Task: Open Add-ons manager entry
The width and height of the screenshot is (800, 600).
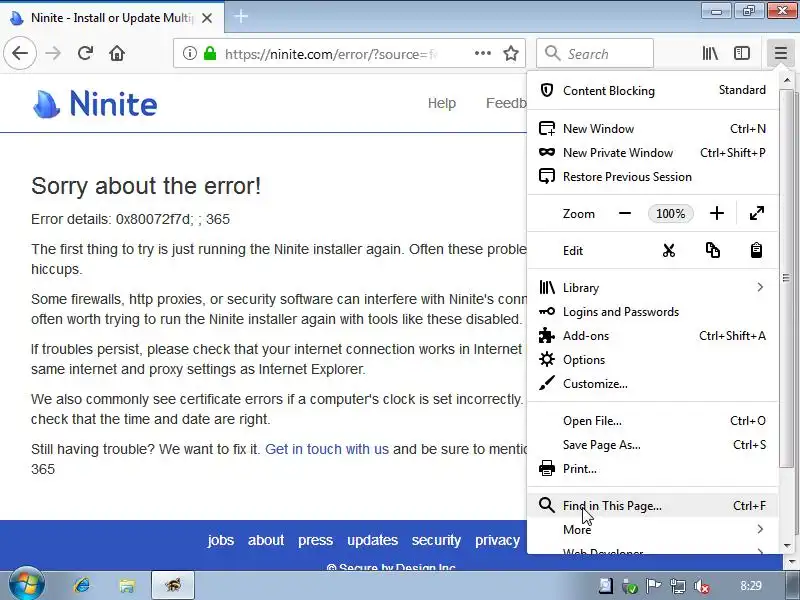Action: pos(653,336)
